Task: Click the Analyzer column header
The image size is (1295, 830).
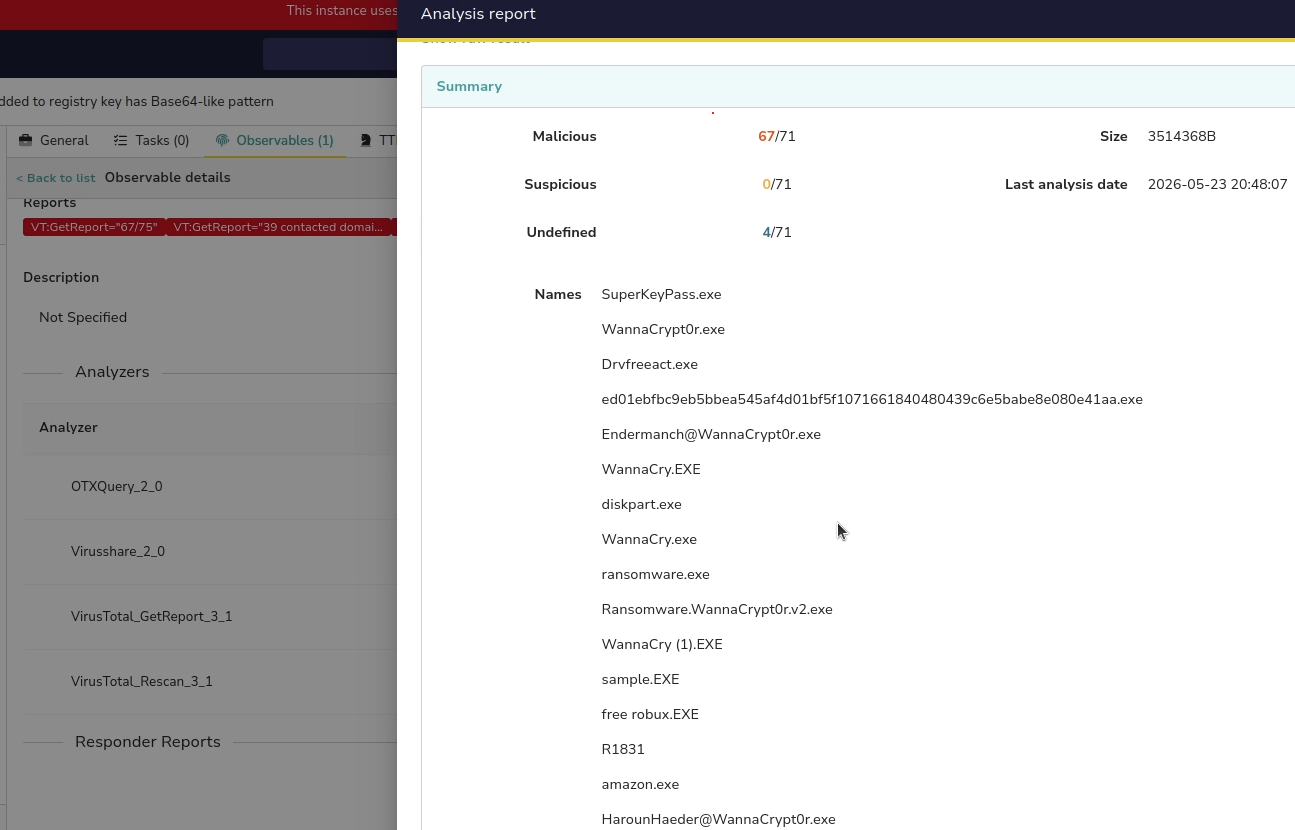Action: tap(68, 427)
